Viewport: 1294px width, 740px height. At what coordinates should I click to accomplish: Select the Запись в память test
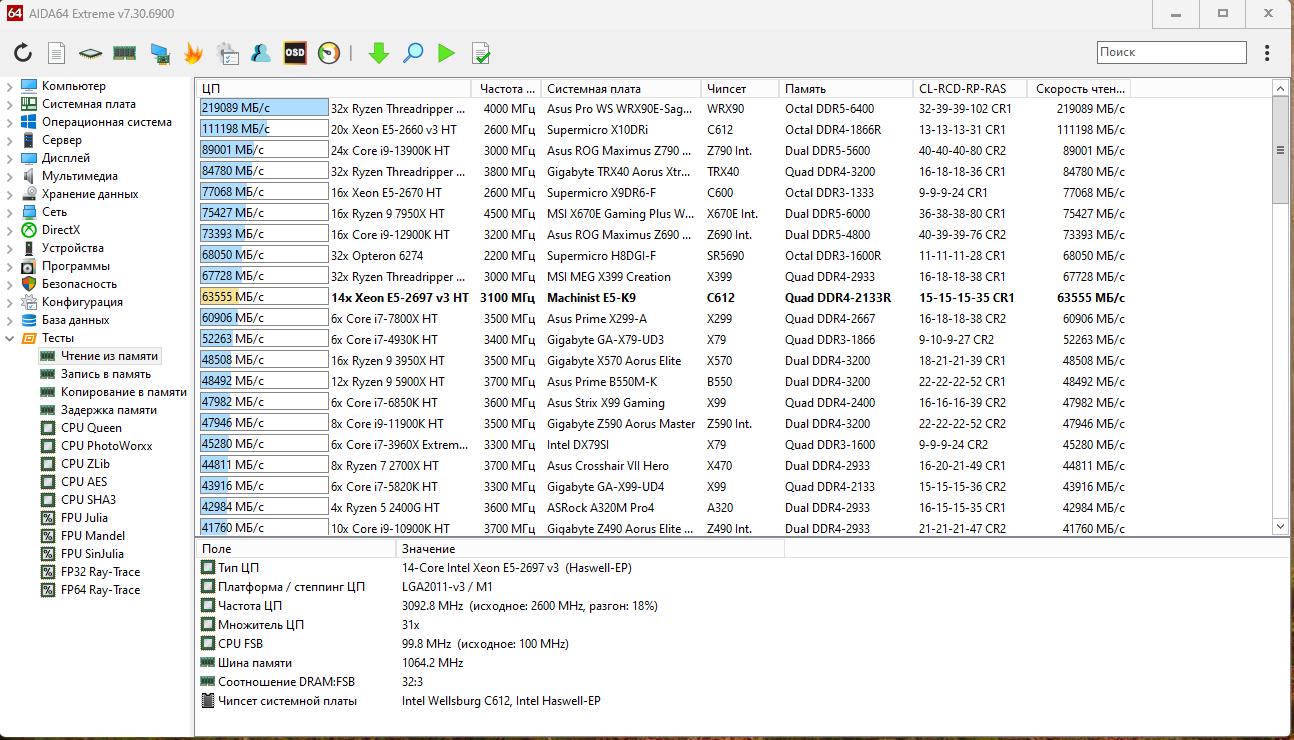(x=105, y=374)
